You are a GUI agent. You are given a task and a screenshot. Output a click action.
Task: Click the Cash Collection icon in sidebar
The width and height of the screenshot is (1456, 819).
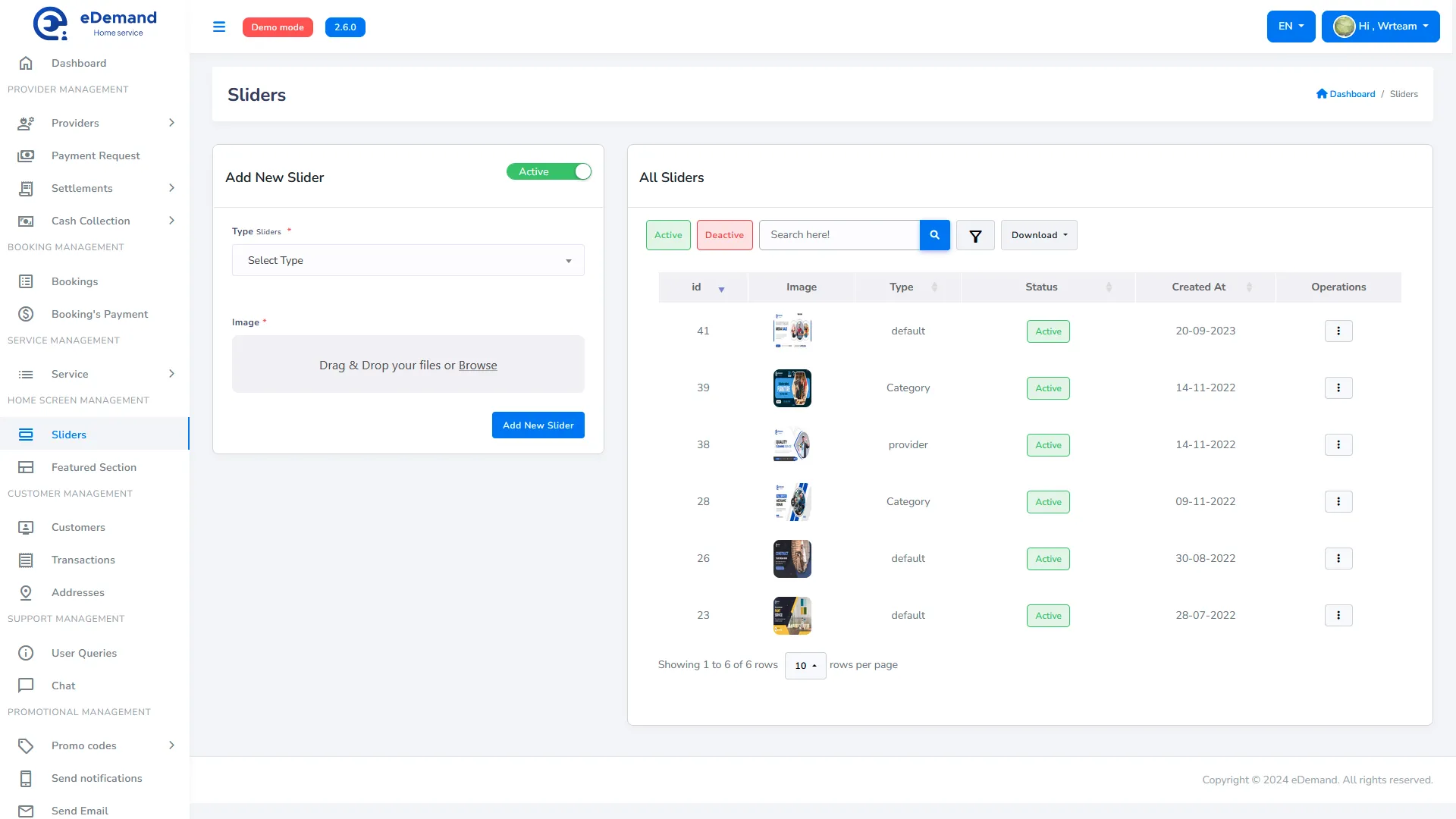(x=26, y=221)
